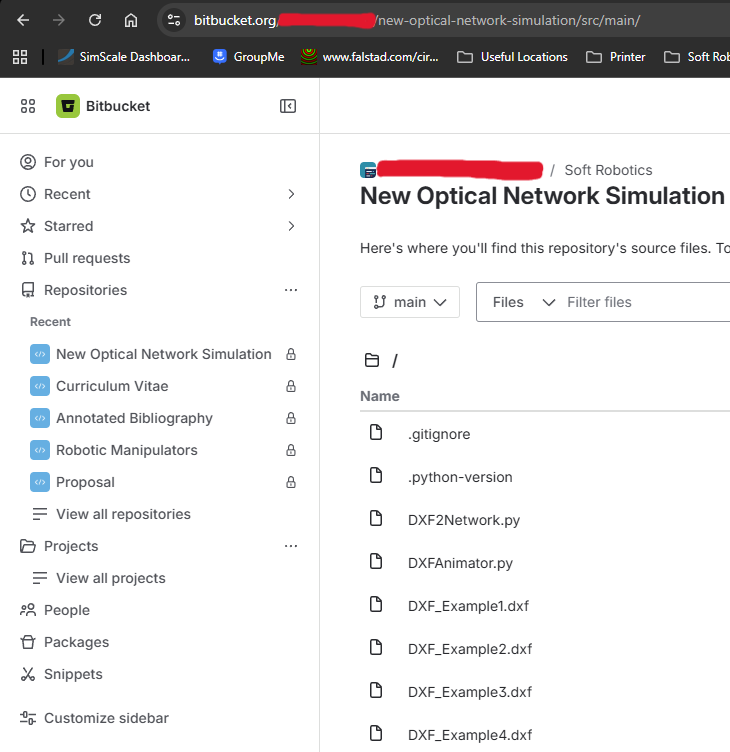Open DXF2Network.py file
Image resolution: width=730 pixels, height=752 pixels.
464,520
